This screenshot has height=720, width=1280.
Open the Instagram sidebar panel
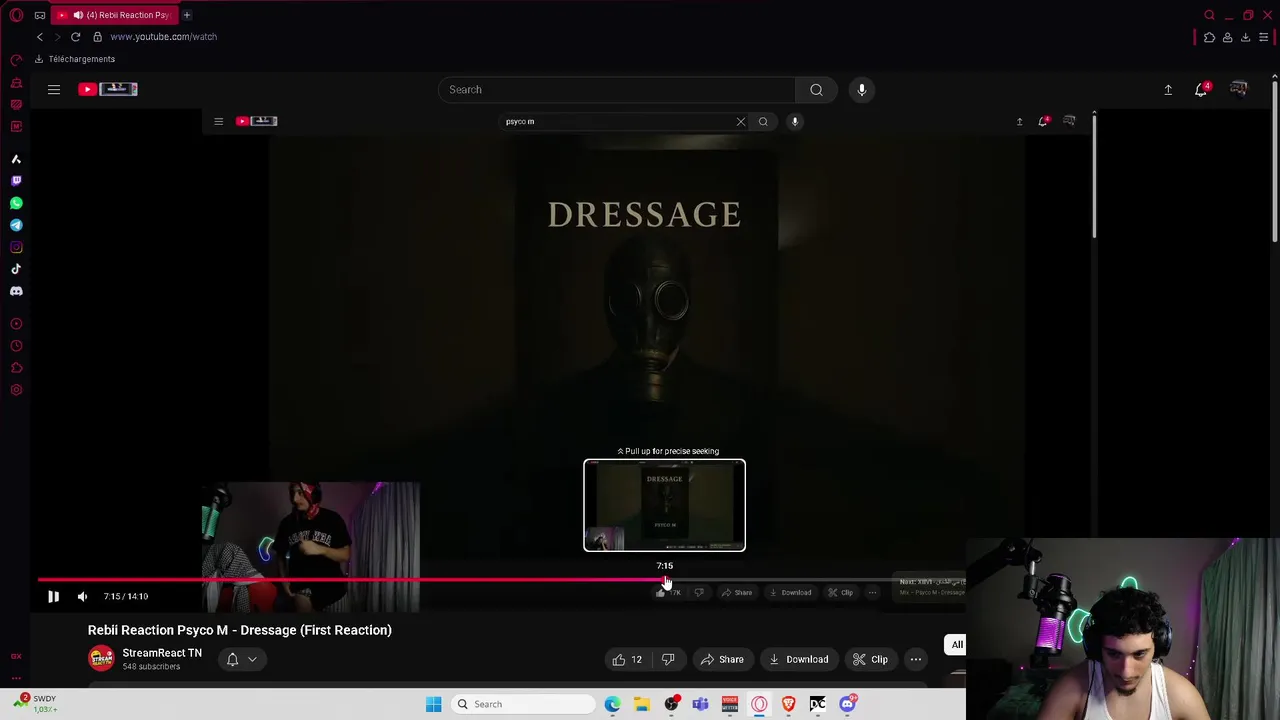pyautogui.click(x=16, y=247)
